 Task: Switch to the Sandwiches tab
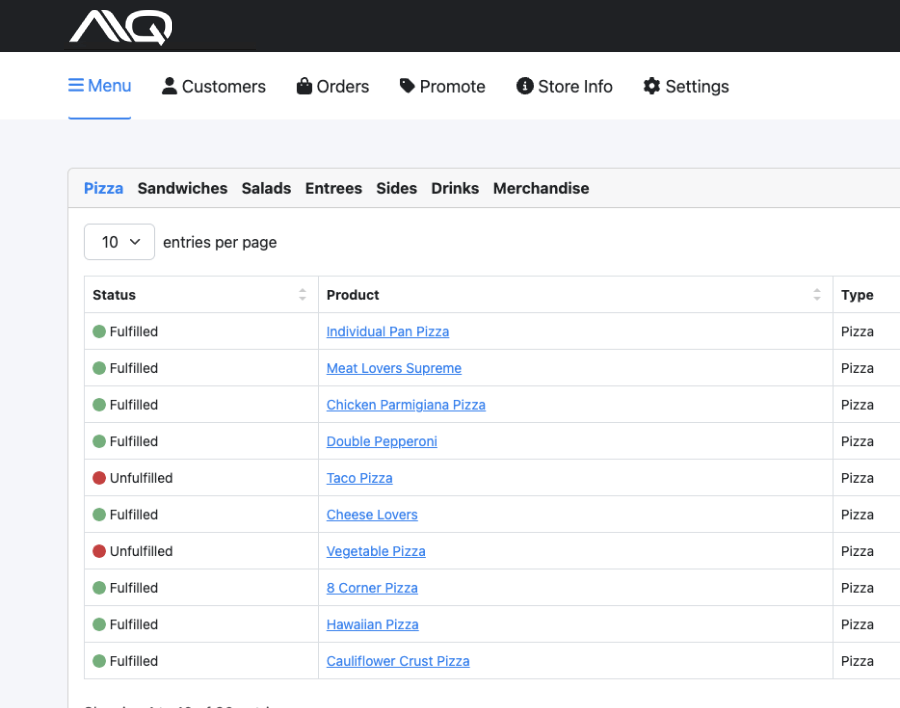[182, 188]
